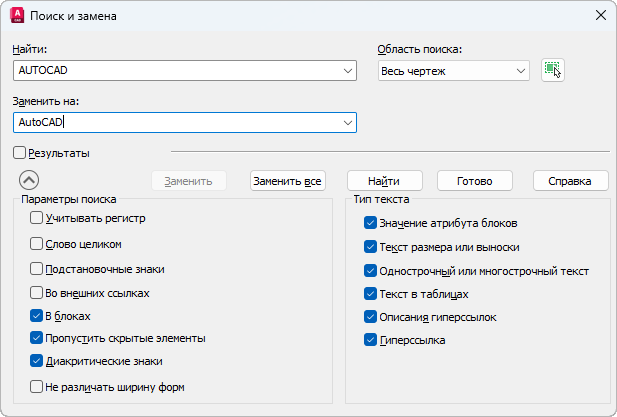Screen dimensions: 617x417
Task: Expand the Заменить на dropdown arrow
Action: pyautogui.click(x=348, y=123)
